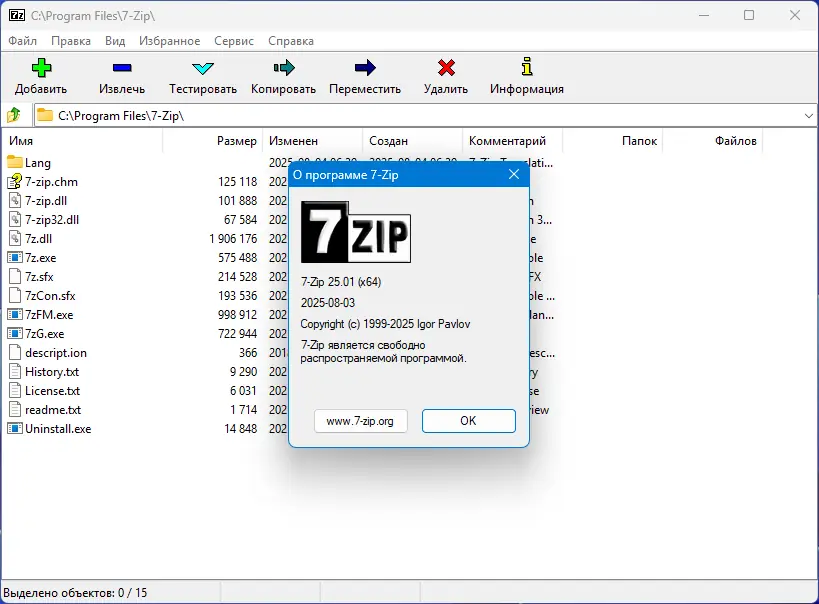Sort by the Изменен column header
This screenshot has width=819, height=604.
tap(312, 141)
